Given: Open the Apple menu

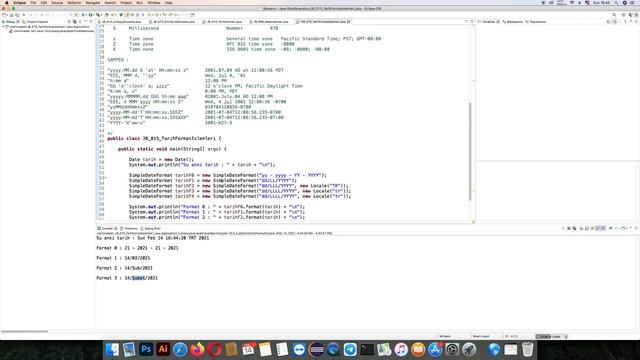Looking at the screenshot, I should [7, 2].
